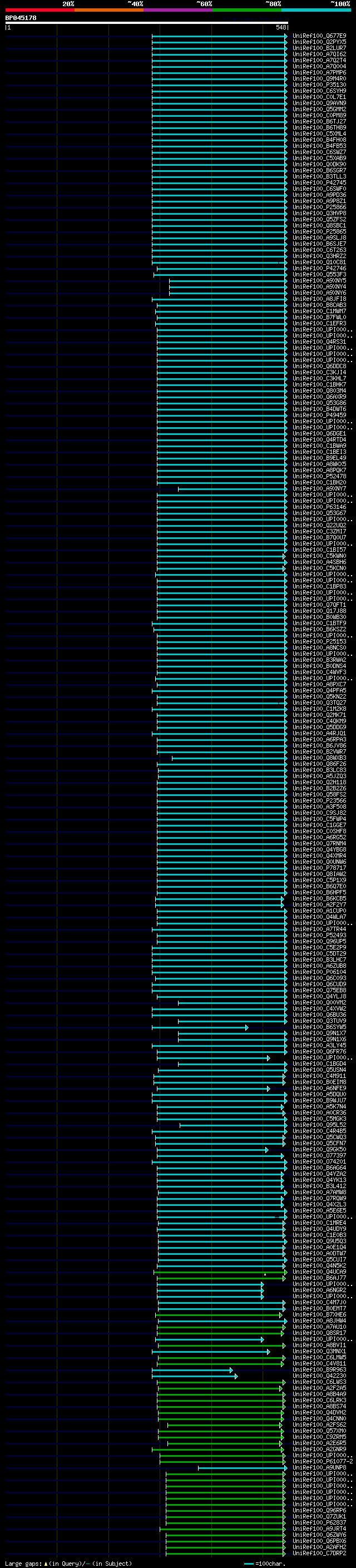Screen dimensions: 356x1568
Task: Open hit UniRef100_Q6BU36
Action: click(x=319, y=1015)
